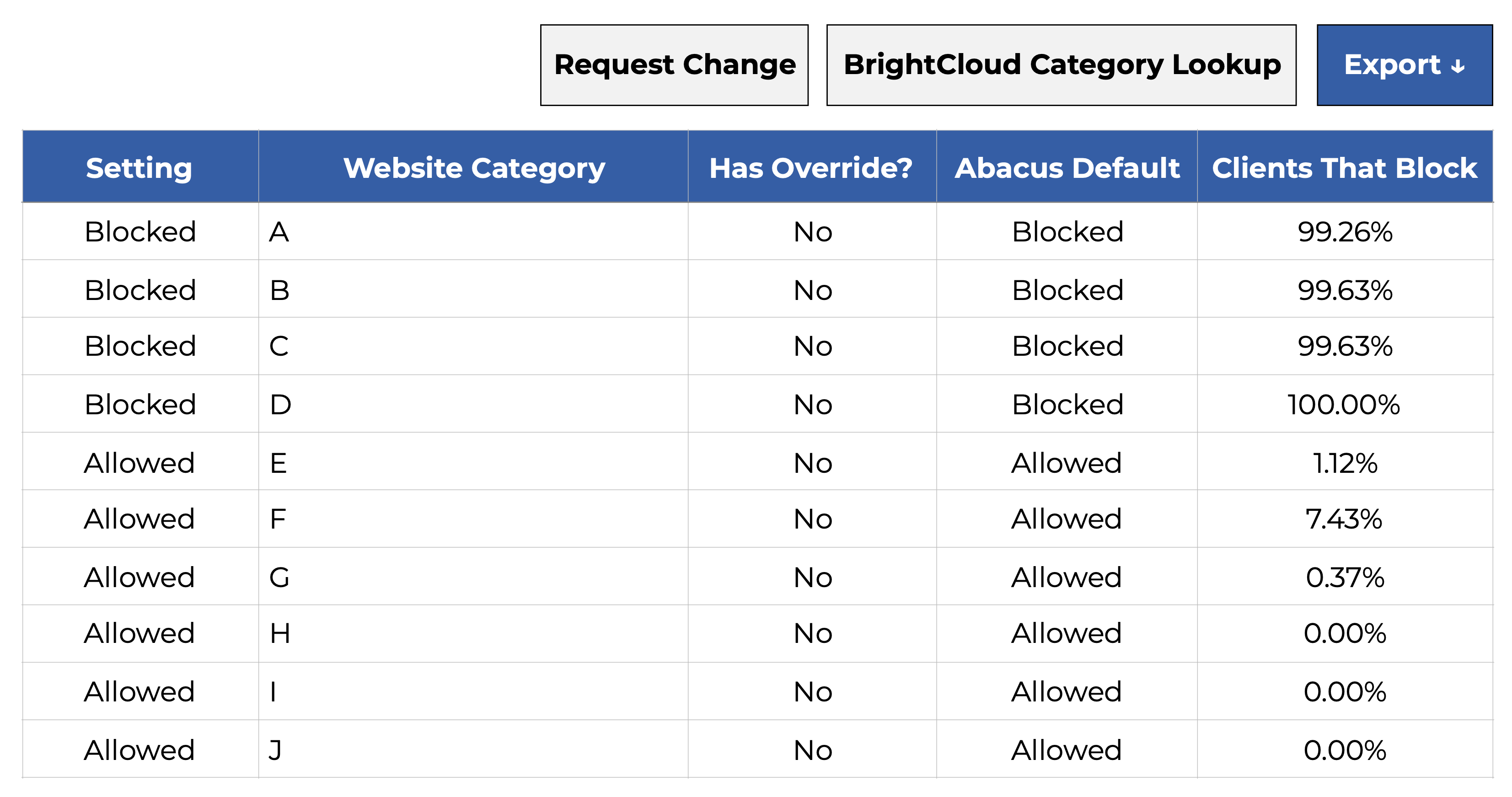Click the Has Override? column header
Image resolution: width=1512 pixels, height=797 pixels.
[811, 168]
